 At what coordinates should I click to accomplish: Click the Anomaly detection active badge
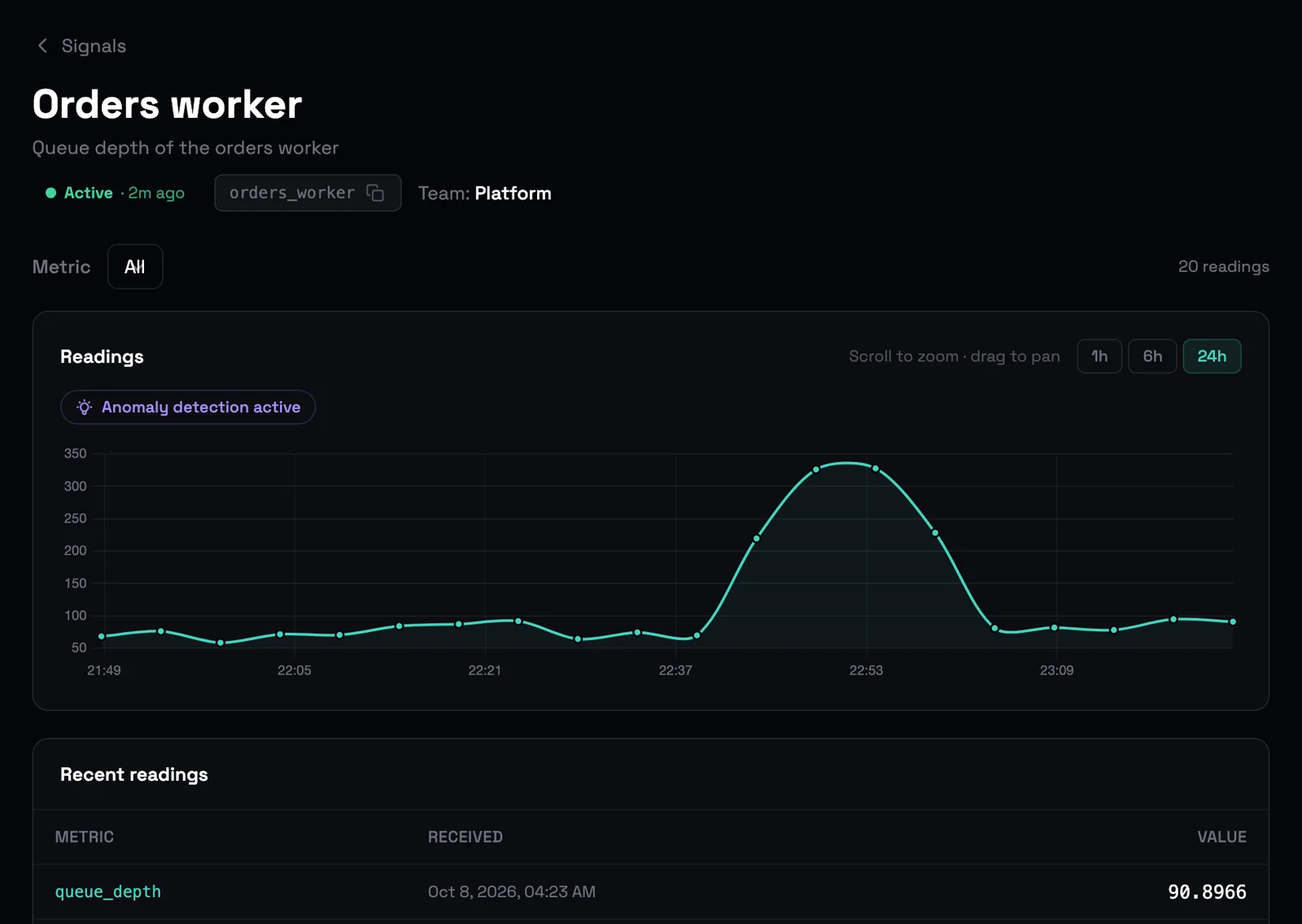(x=188, y=408)
